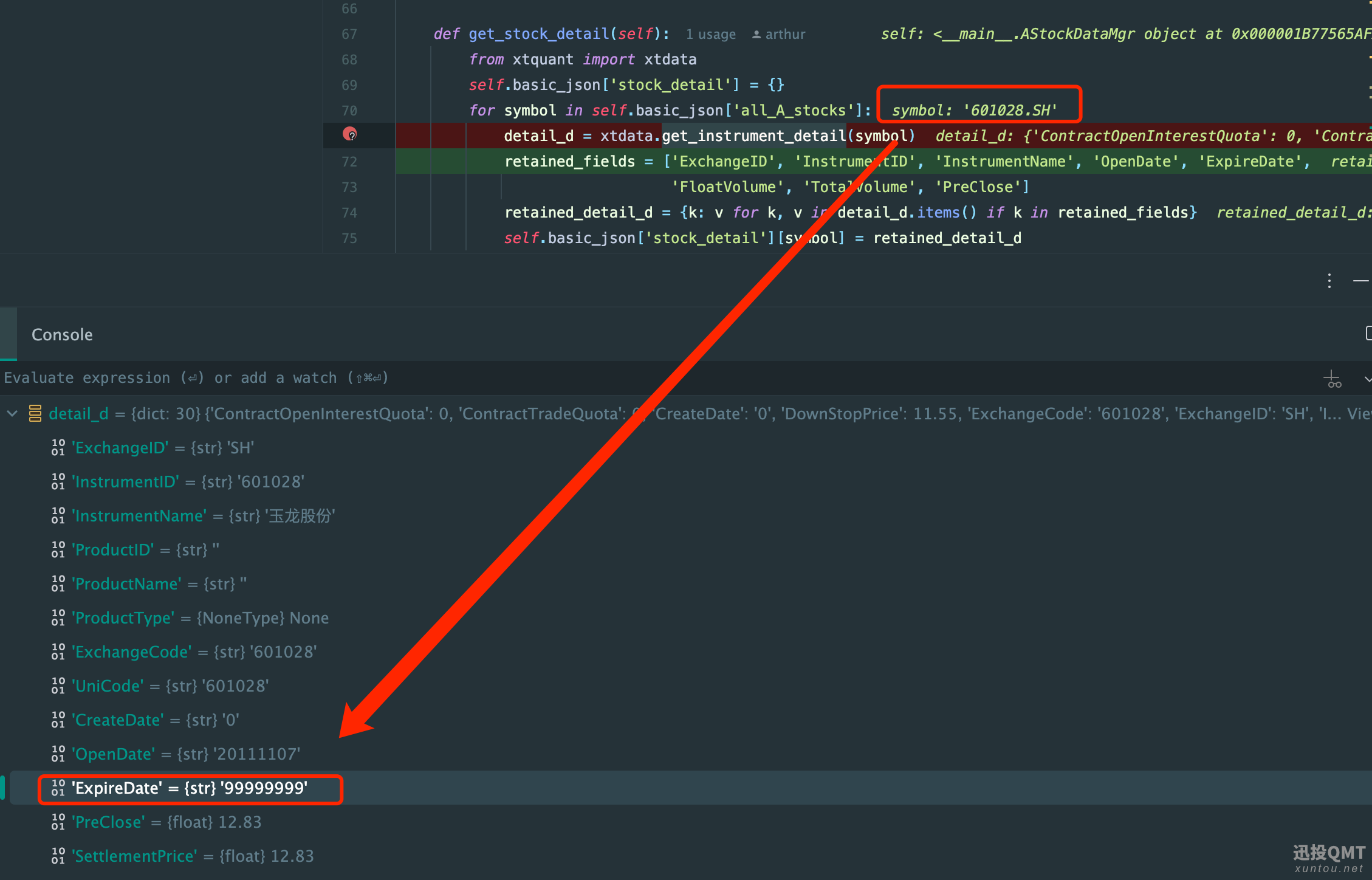Select the 'InstrumentID' variable row

tap(690, 482)
